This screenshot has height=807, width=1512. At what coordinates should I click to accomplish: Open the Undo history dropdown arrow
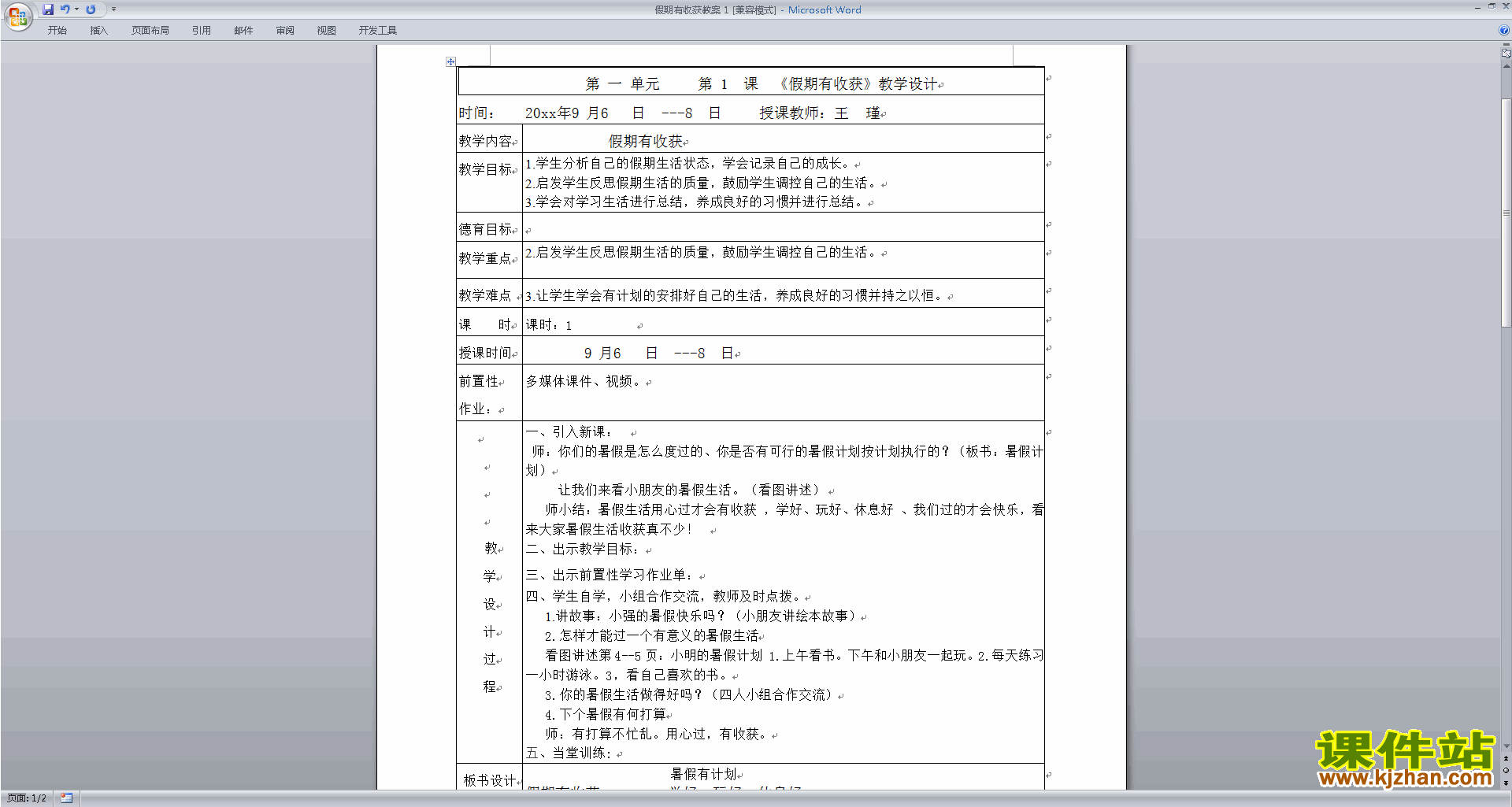(x=76, y=9)
